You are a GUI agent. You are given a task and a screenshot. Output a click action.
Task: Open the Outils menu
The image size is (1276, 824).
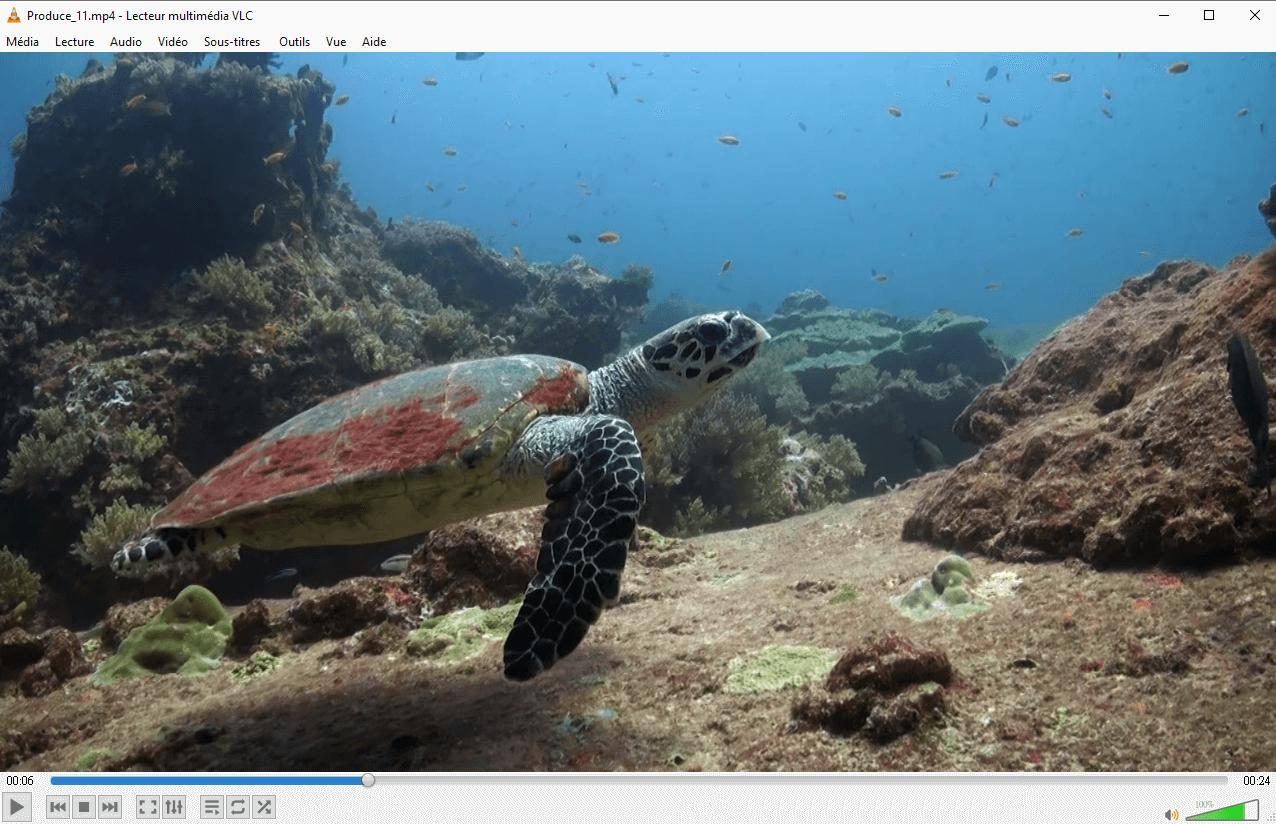point(294,42)
